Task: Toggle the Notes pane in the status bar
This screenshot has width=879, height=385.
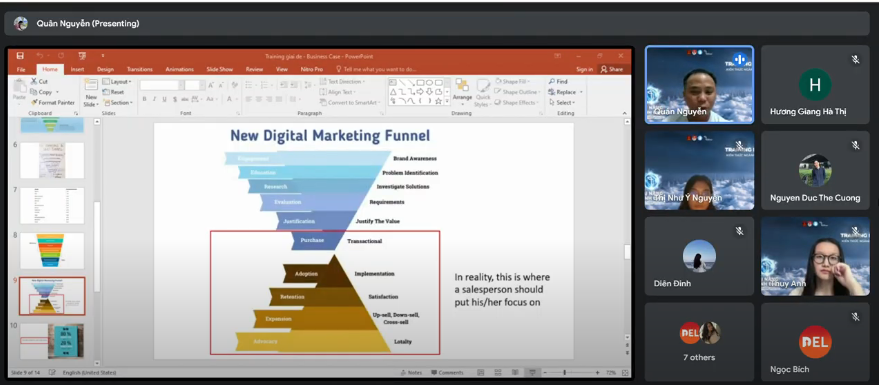Action: (x=411, y=373)
